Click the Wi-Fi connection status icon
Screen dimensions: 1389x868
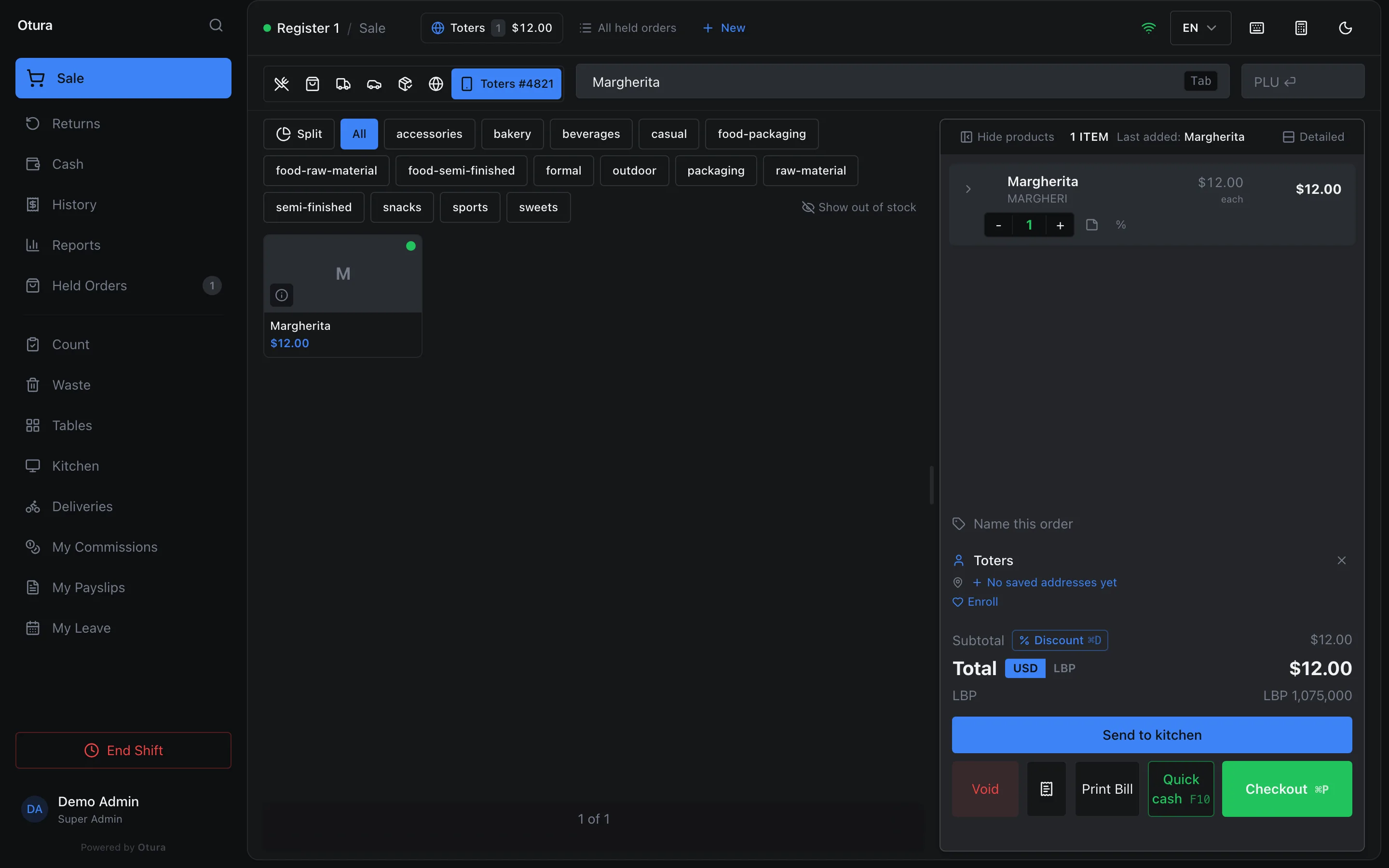1148,28
